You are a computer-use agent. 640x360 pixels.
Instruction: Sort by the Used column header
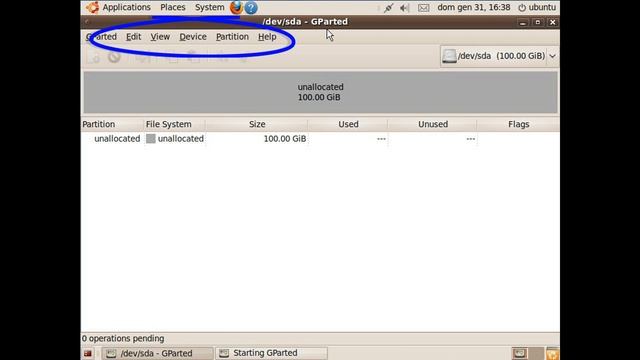click(x=348, y=124)
